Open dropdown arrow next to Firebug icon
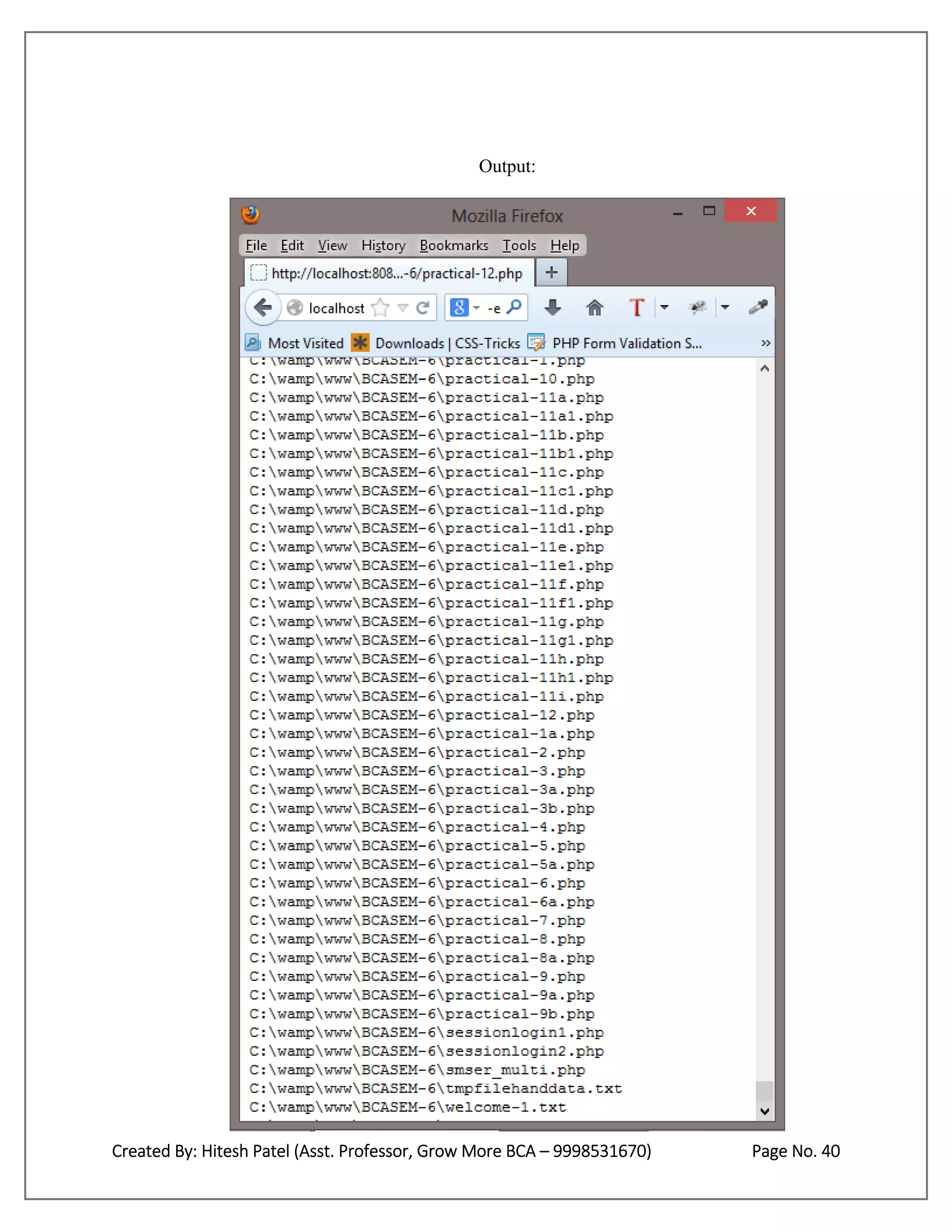952x1232 pixels. point(725,307)
